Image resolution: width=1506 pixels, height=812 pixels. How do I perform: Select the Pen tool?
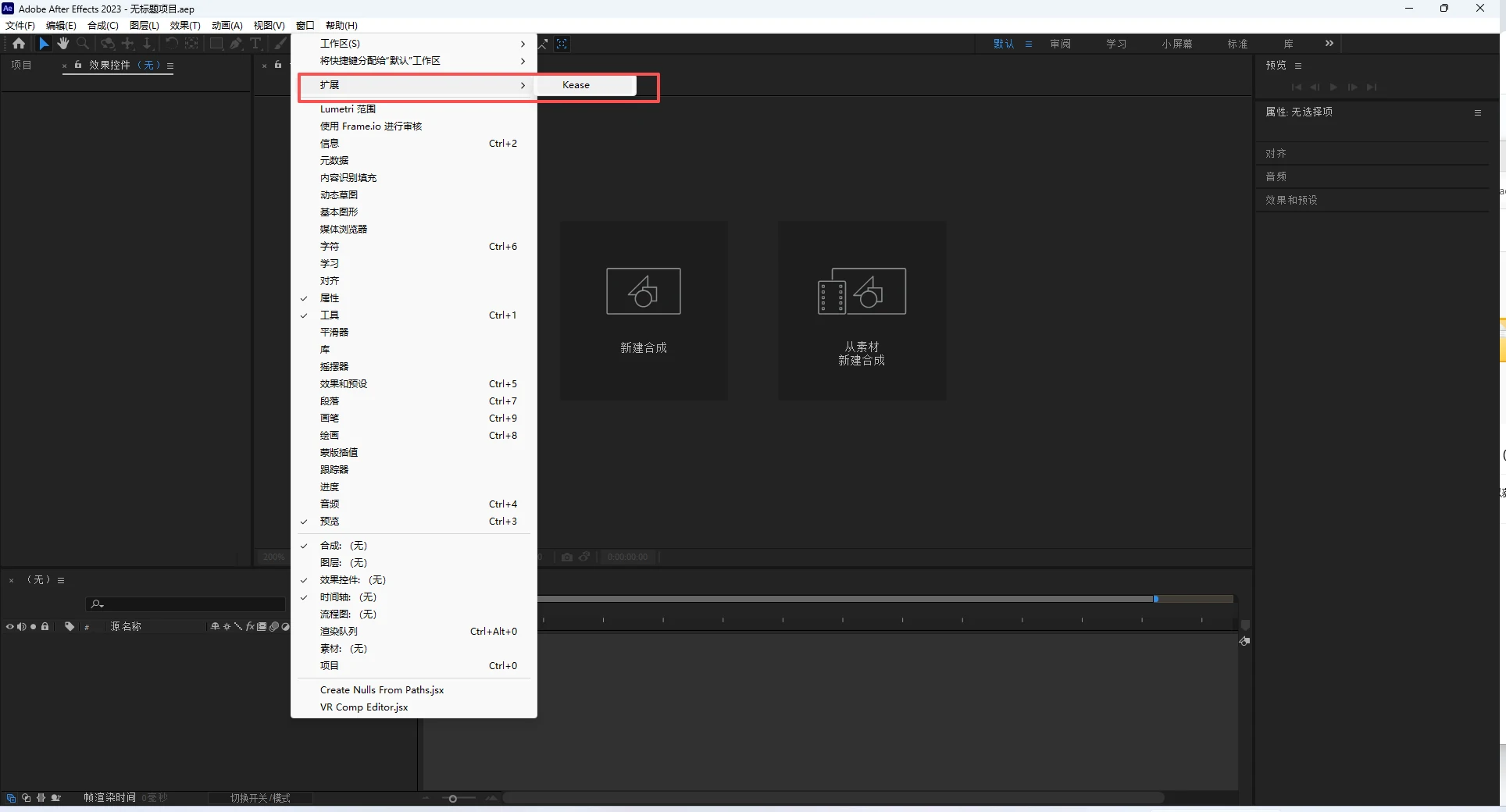pyautogui.click(x=236, y=44)
